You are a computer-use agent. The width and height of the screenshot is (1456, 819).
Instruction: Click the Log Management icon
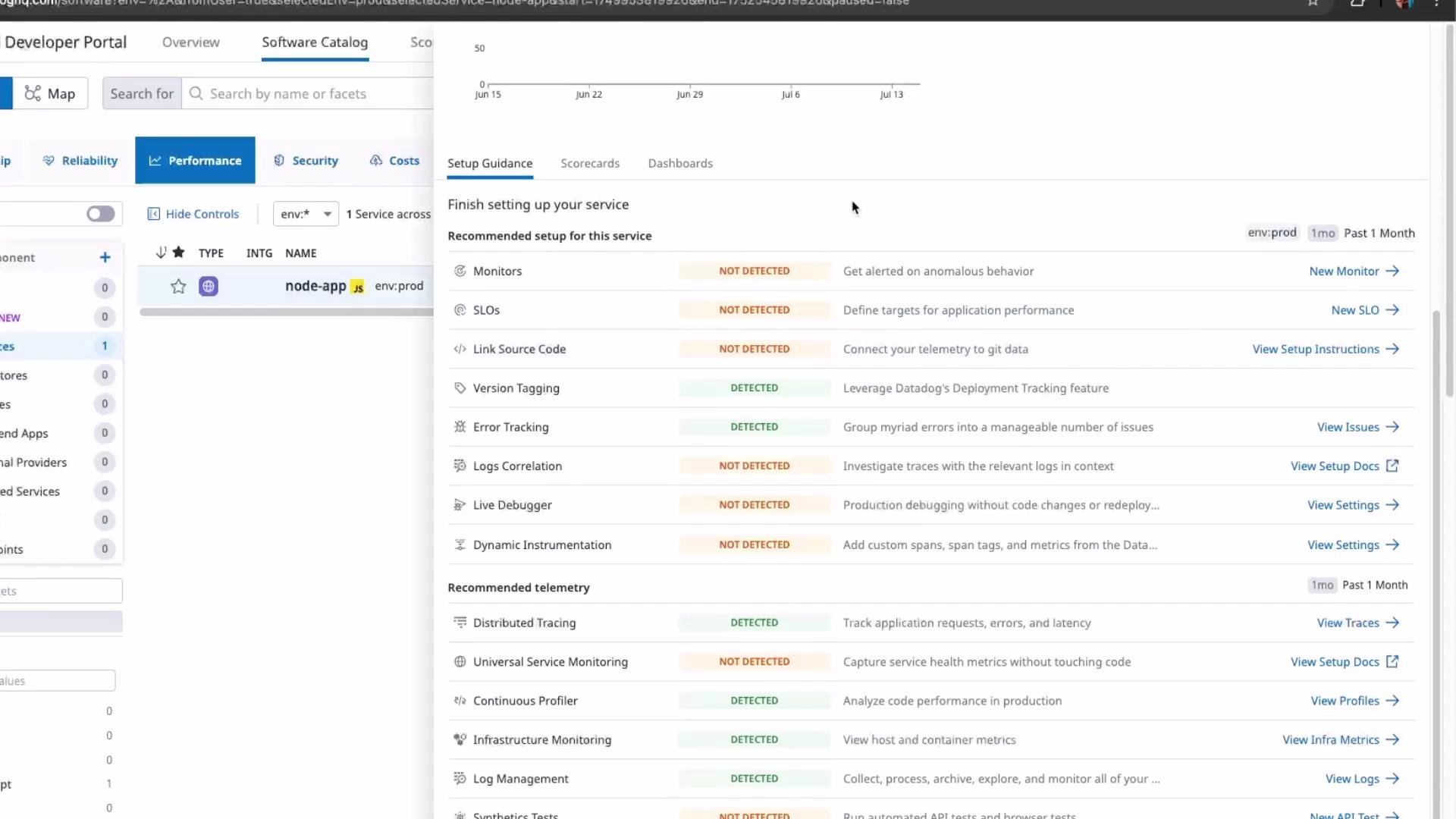(x=460, y=778)
